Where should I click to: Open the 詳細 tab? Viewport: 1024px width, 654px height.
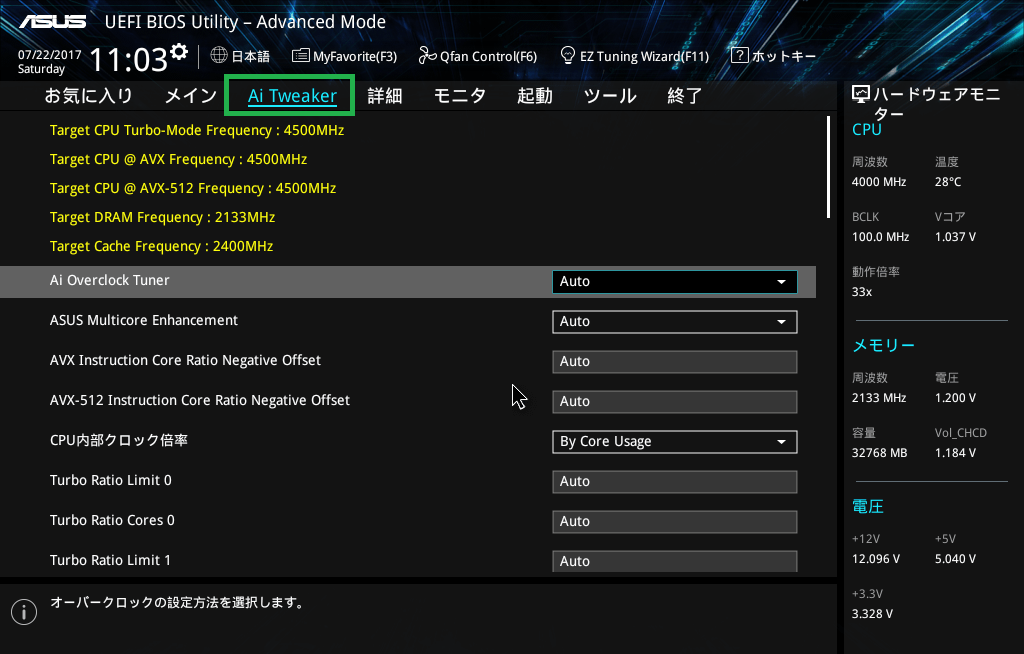385,96
